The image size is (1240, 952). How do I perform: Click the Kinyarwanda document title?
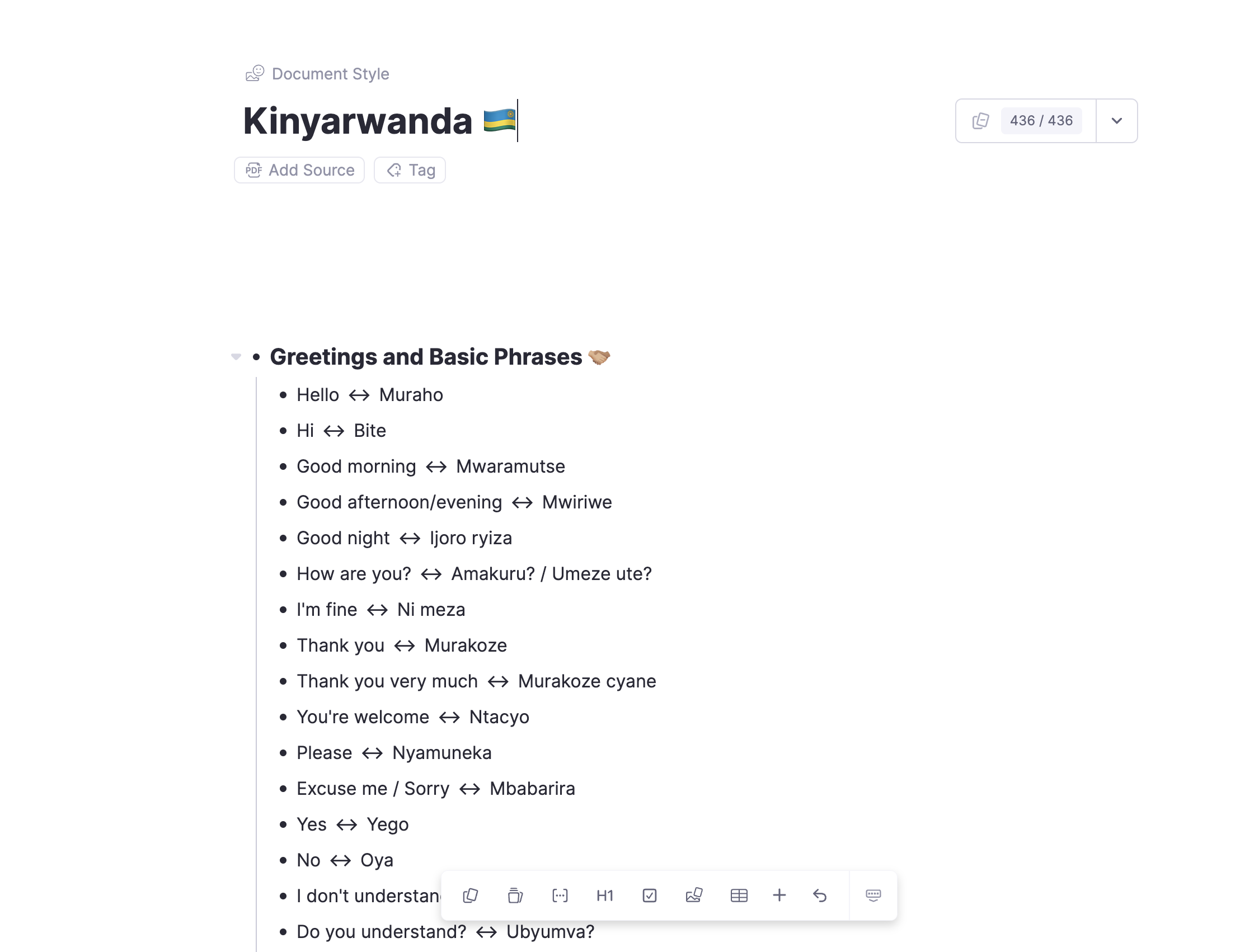click(x=357, y=121)
